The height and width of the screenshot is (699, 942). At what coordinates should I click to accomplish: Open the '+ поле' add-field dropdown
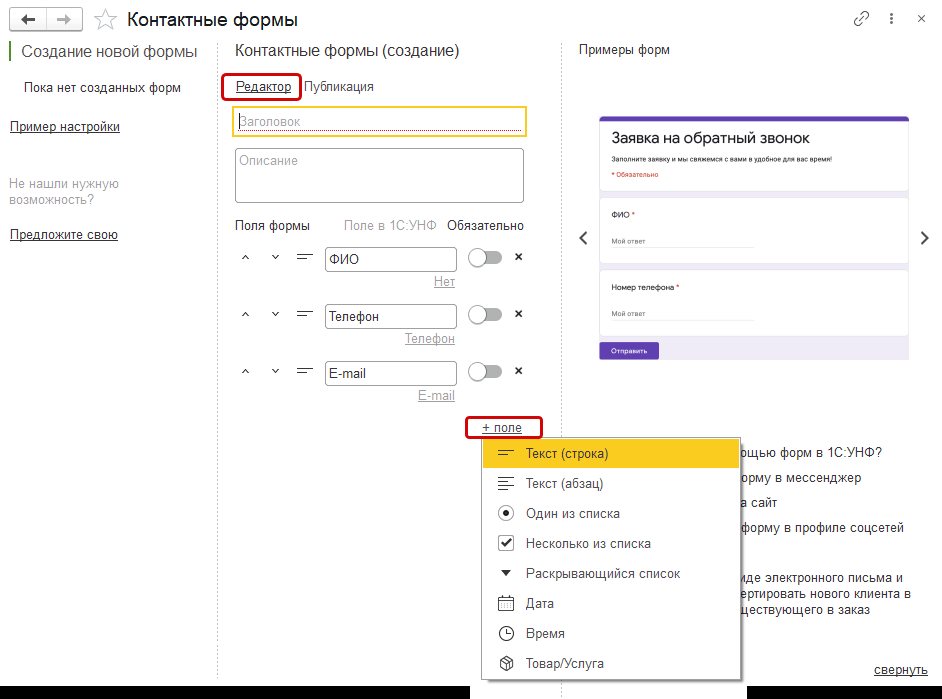pyautogui.click(x=503, y=428)
